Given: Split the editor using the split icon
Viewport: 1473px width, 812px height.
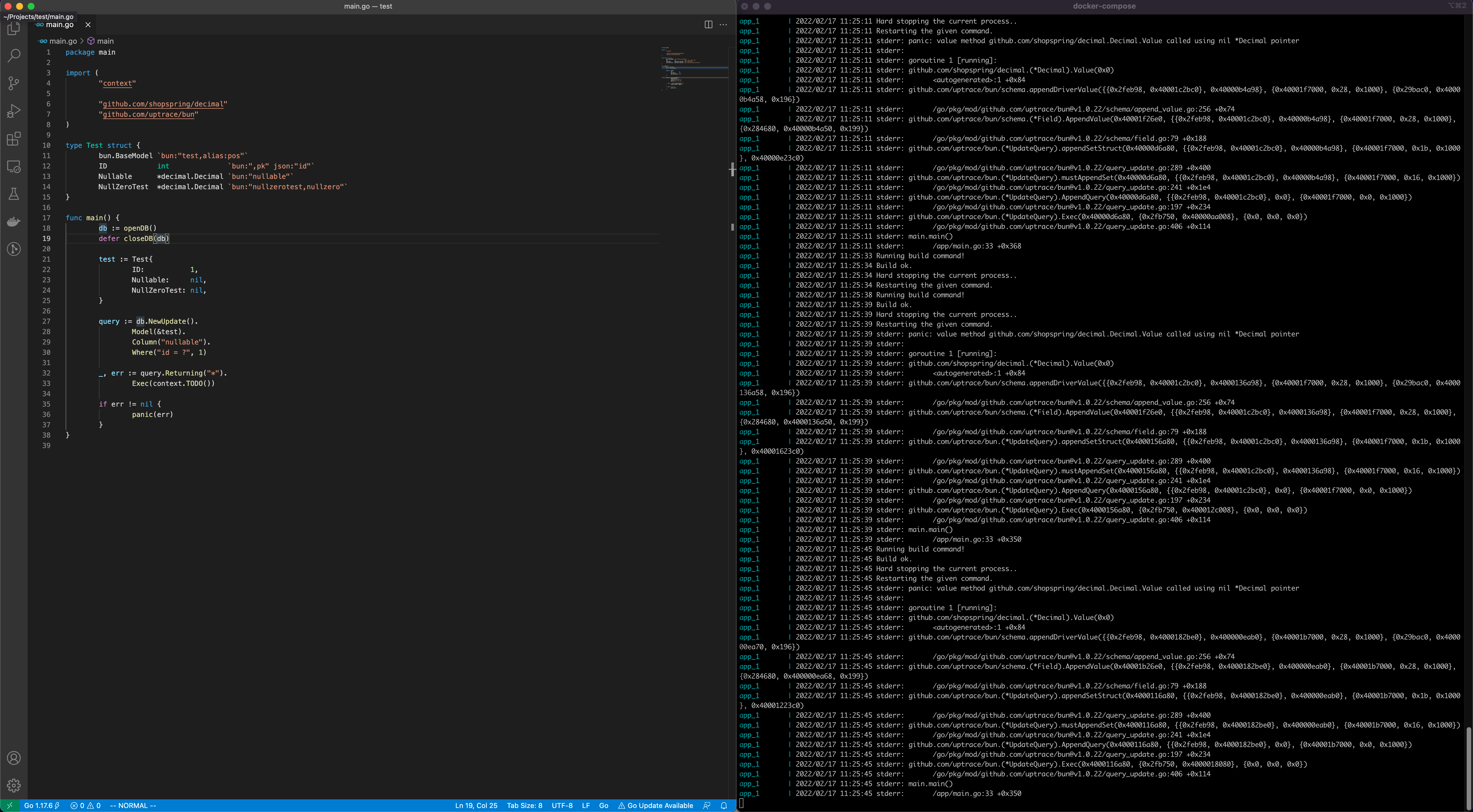Looking at the screenshot, I should [708, 24].
